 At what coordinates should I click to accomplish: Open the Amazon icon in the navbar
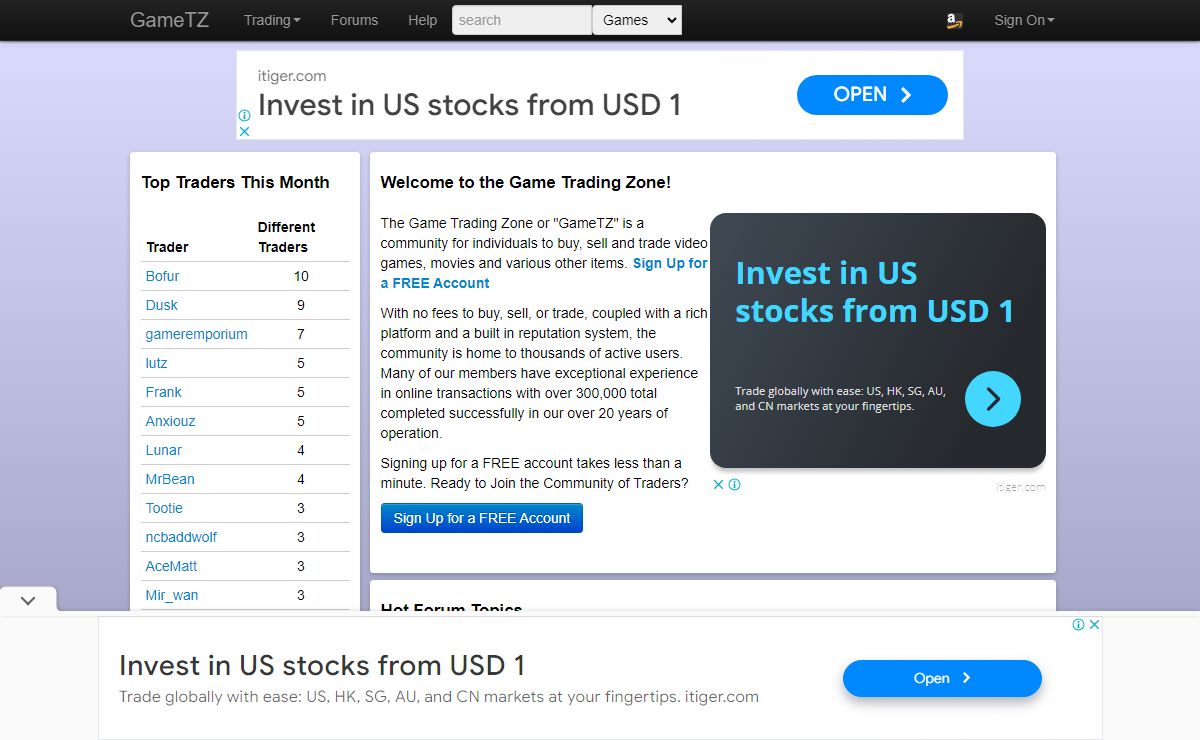tap(954, 20)
